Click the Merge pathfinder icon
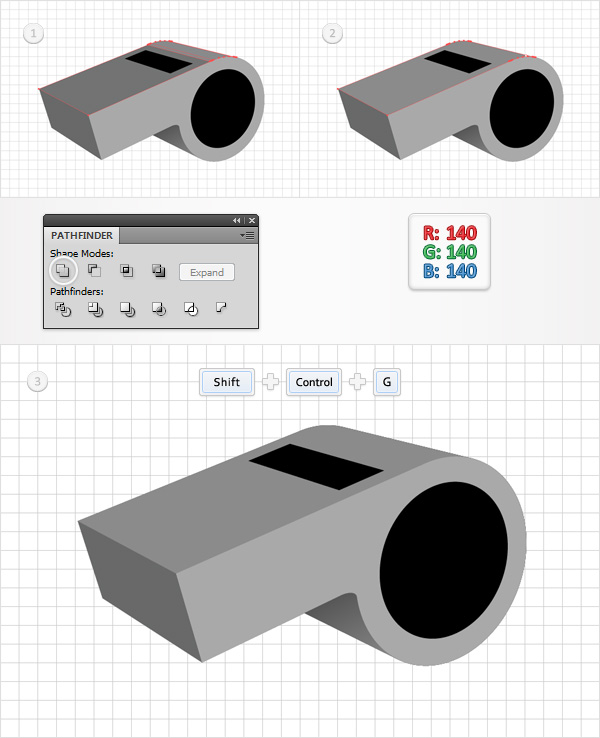600x738 pixels. pyautogui.click(x=127, y=309)
